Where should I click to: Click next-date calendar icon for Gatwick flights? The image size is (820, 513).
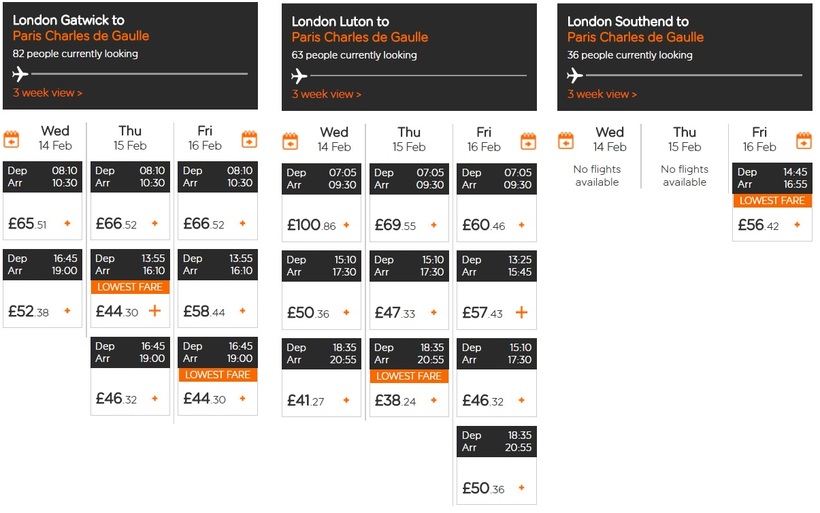click(x=248, y=138)
